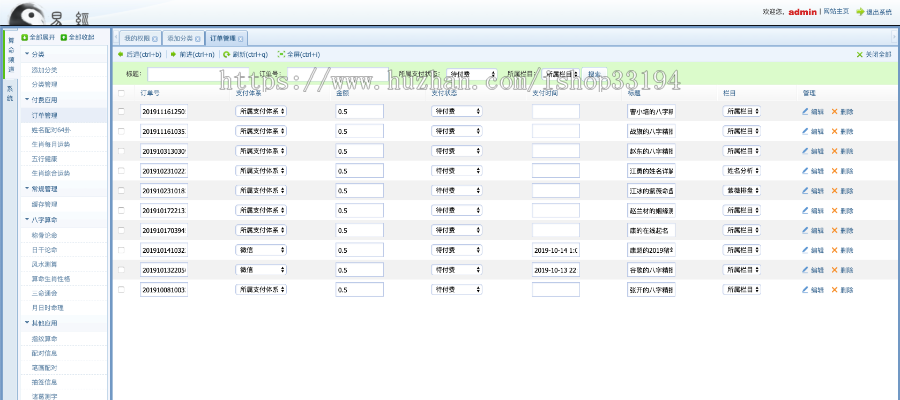900x400 pixels.
Task: Toggle the select-all checkbox in table header
Action: [121, 93]
